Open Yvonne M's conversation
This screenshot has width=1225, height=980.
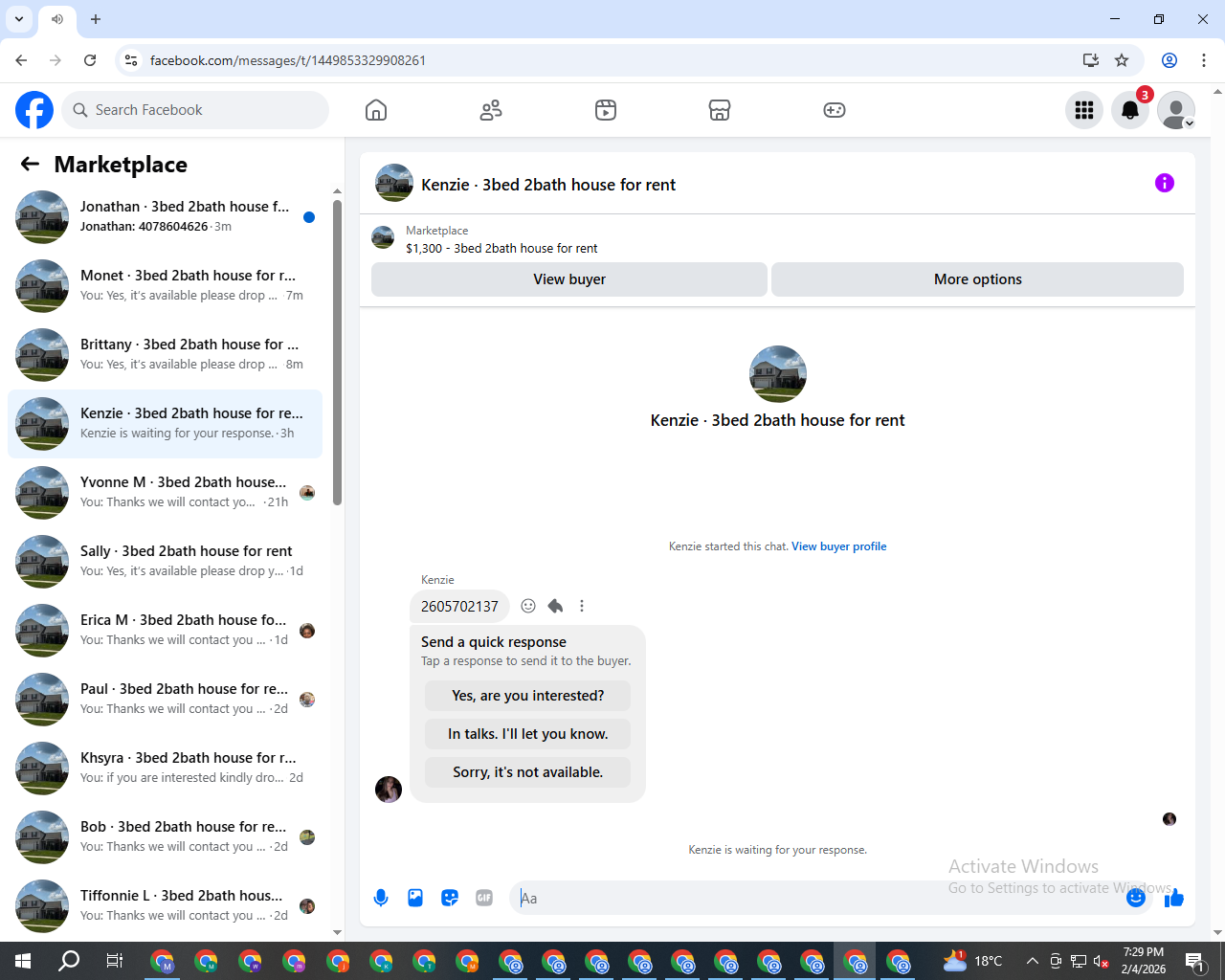click(165, 493)
